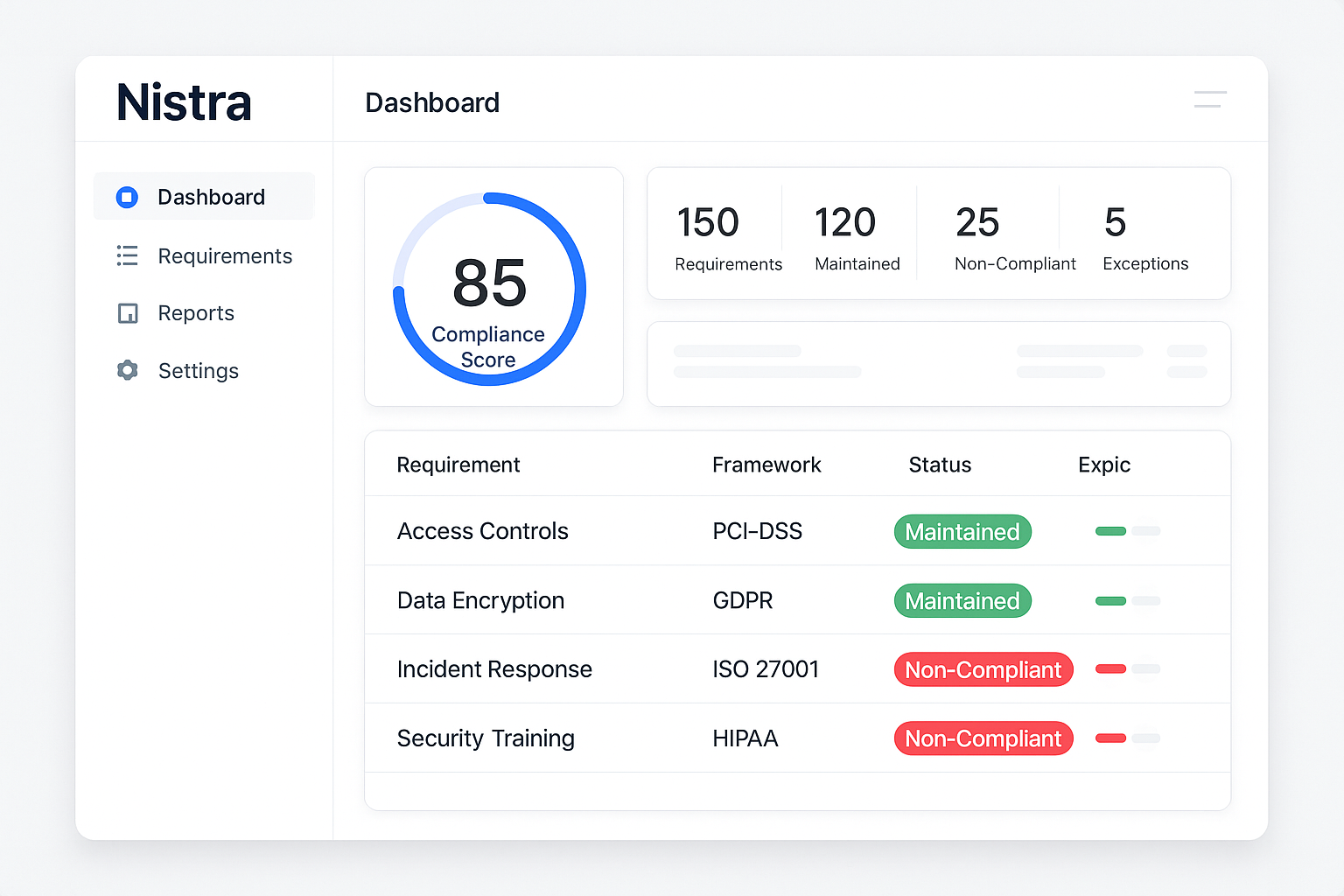Click the Requirements list icon
1344x896 pixels.
(x=127, y=255)
